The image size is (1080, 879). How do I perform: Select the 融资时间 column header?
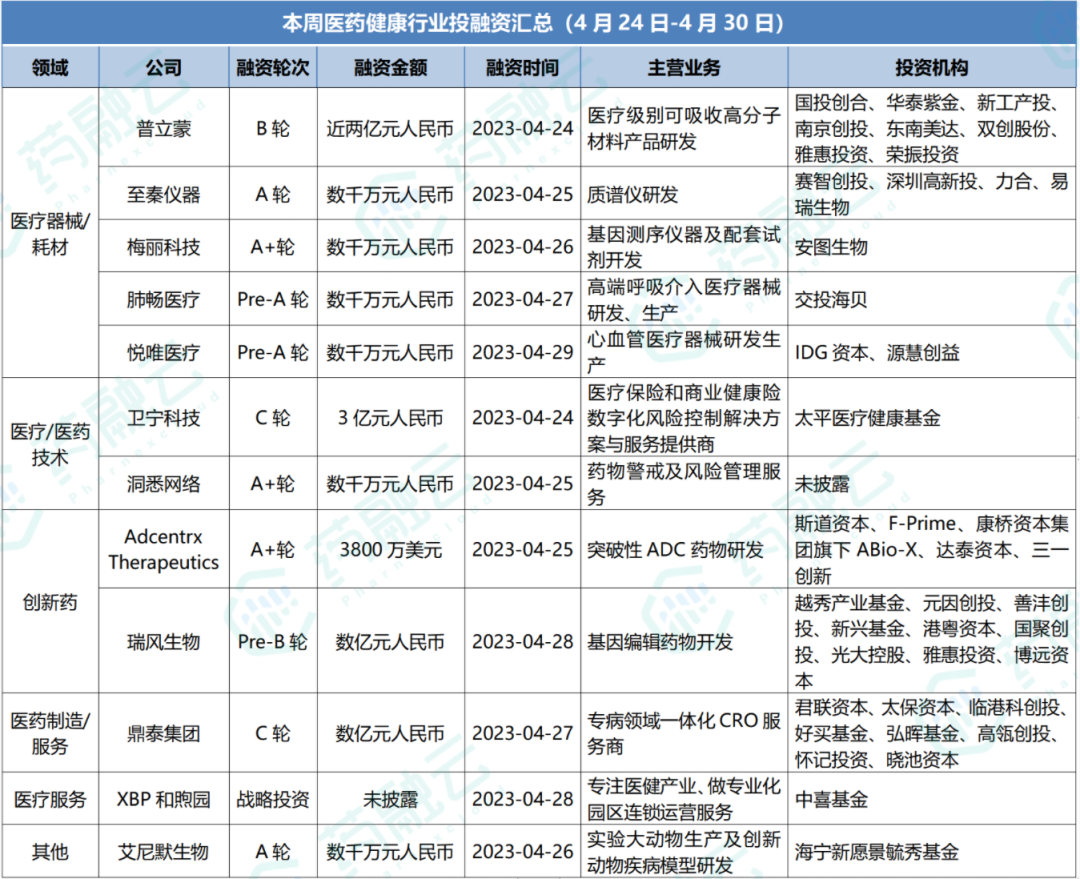[x=522, y=68]
